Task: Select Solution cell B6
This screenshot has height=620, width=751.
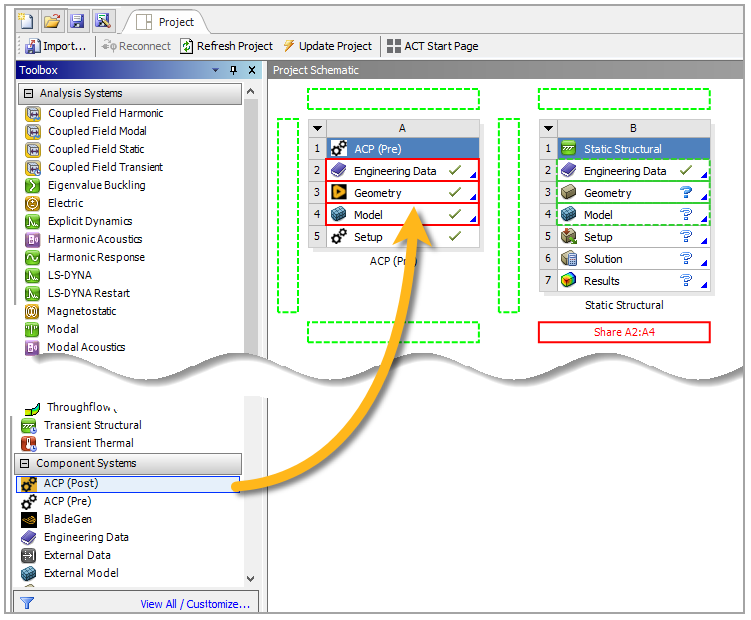Action: (x=634, y=259)
